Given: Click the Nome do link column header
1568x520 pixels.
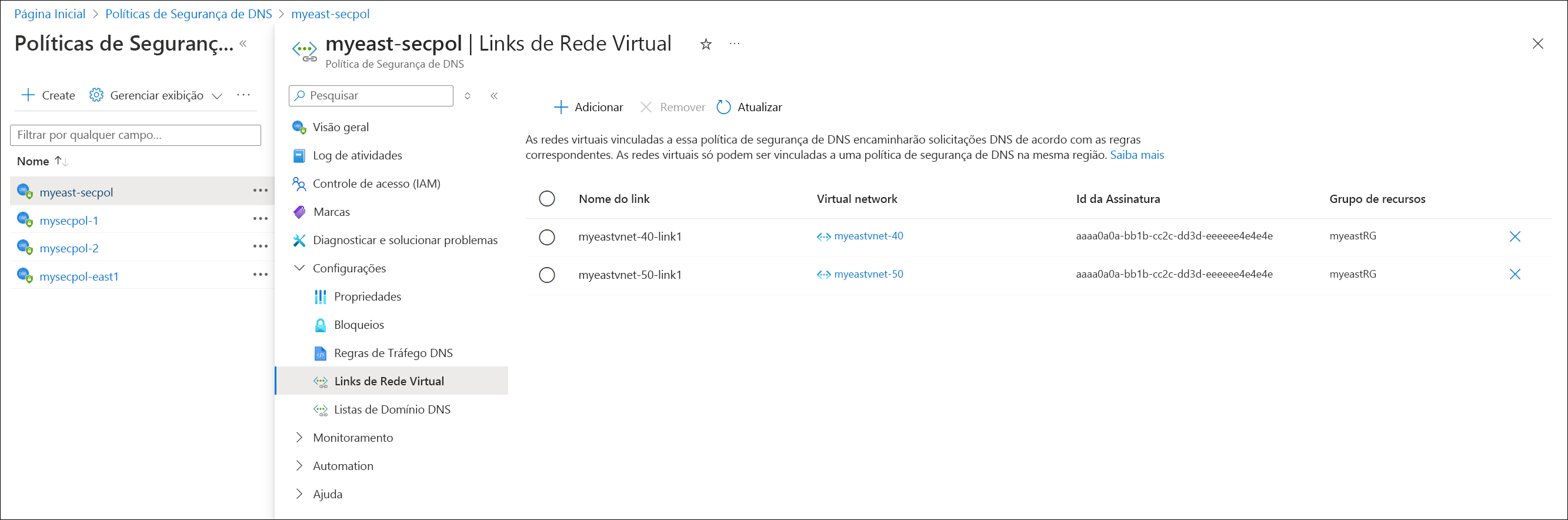Looking at the screenshot, I should coord(613,198).
